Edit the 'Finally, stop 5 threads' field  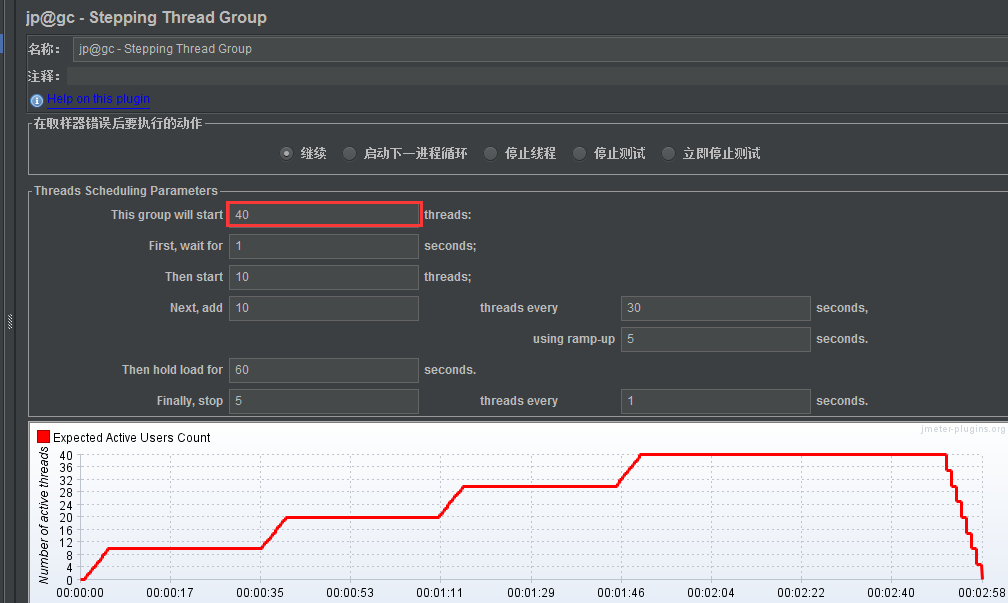click(x=323, y=400)
